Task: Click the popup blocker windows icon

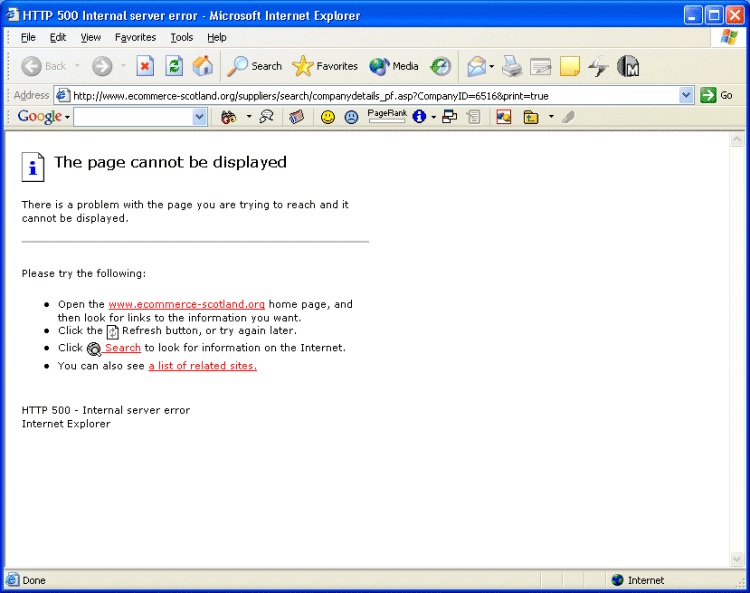Action: pyautogui.click(x=450, y=117)
